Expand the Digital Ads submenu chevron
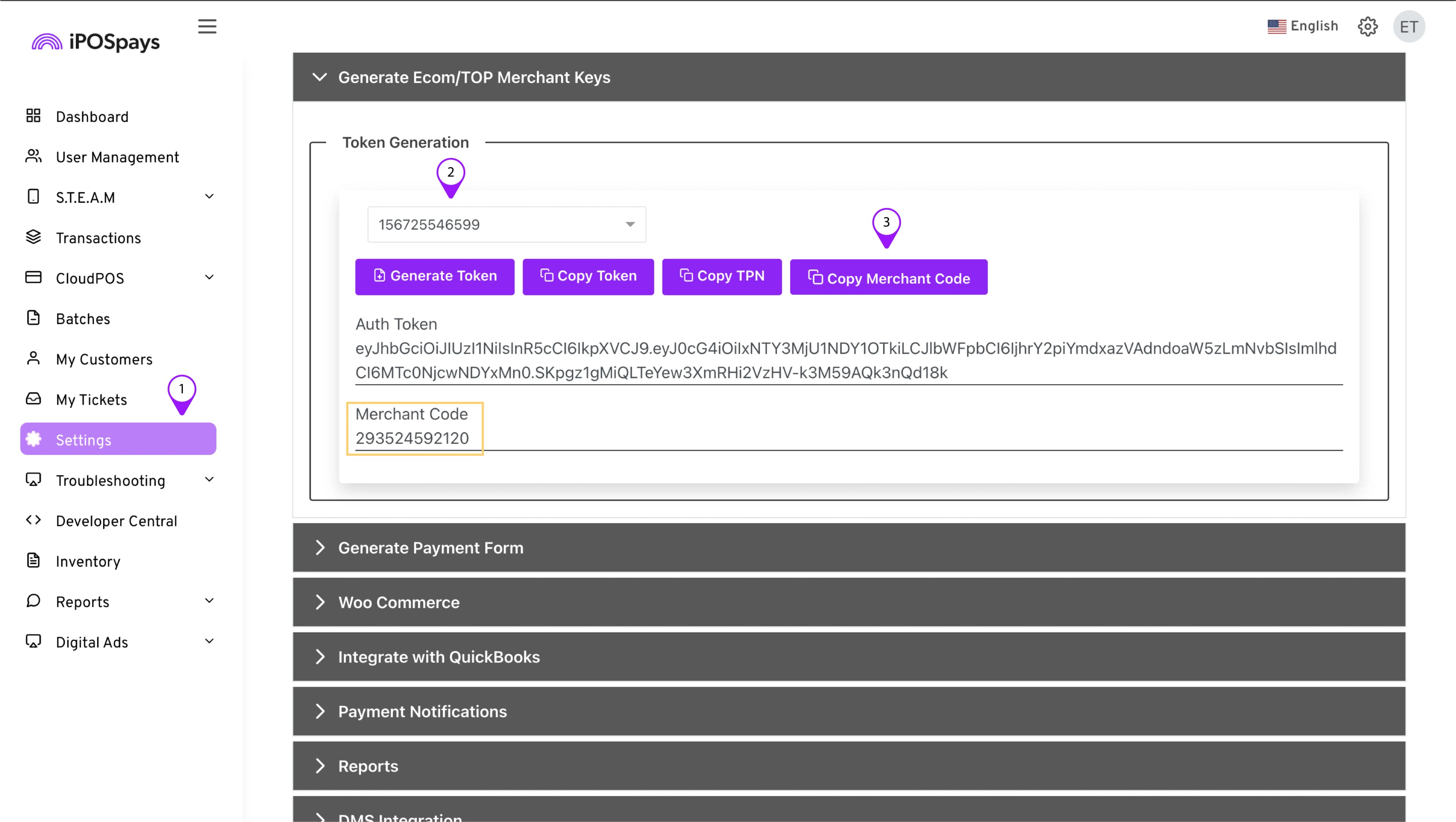 click(209, 641)
